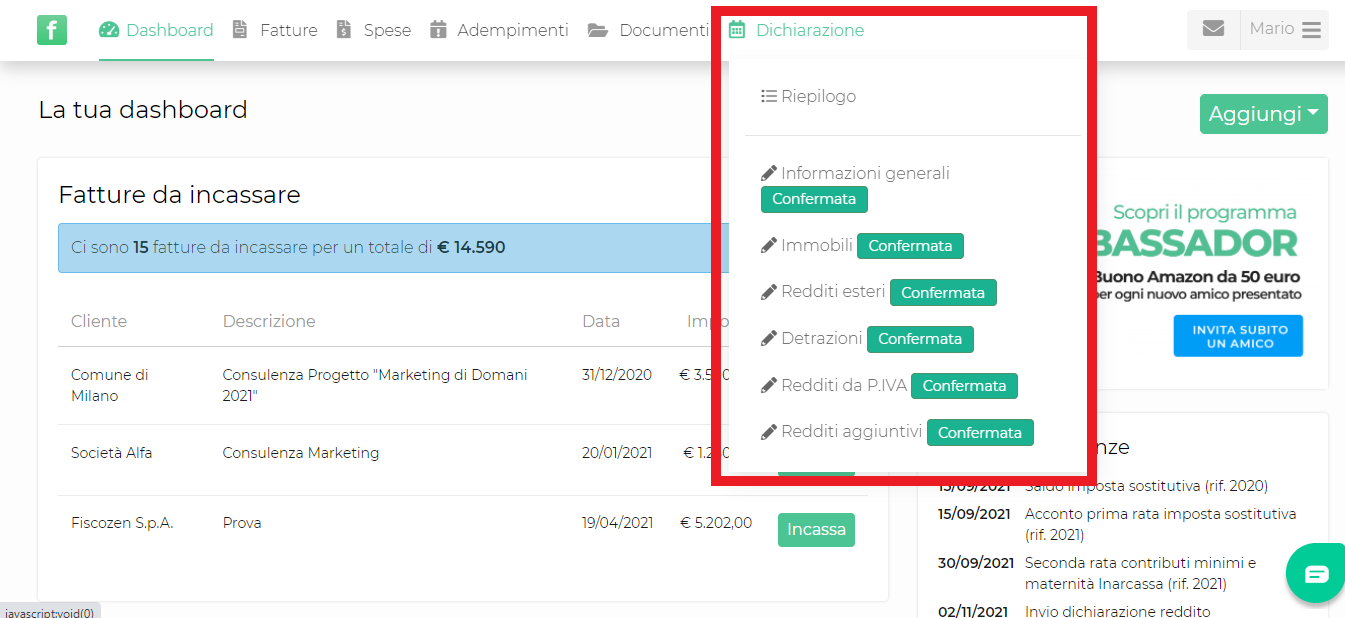Select Informazioni generali menu entry

[865, 174]
